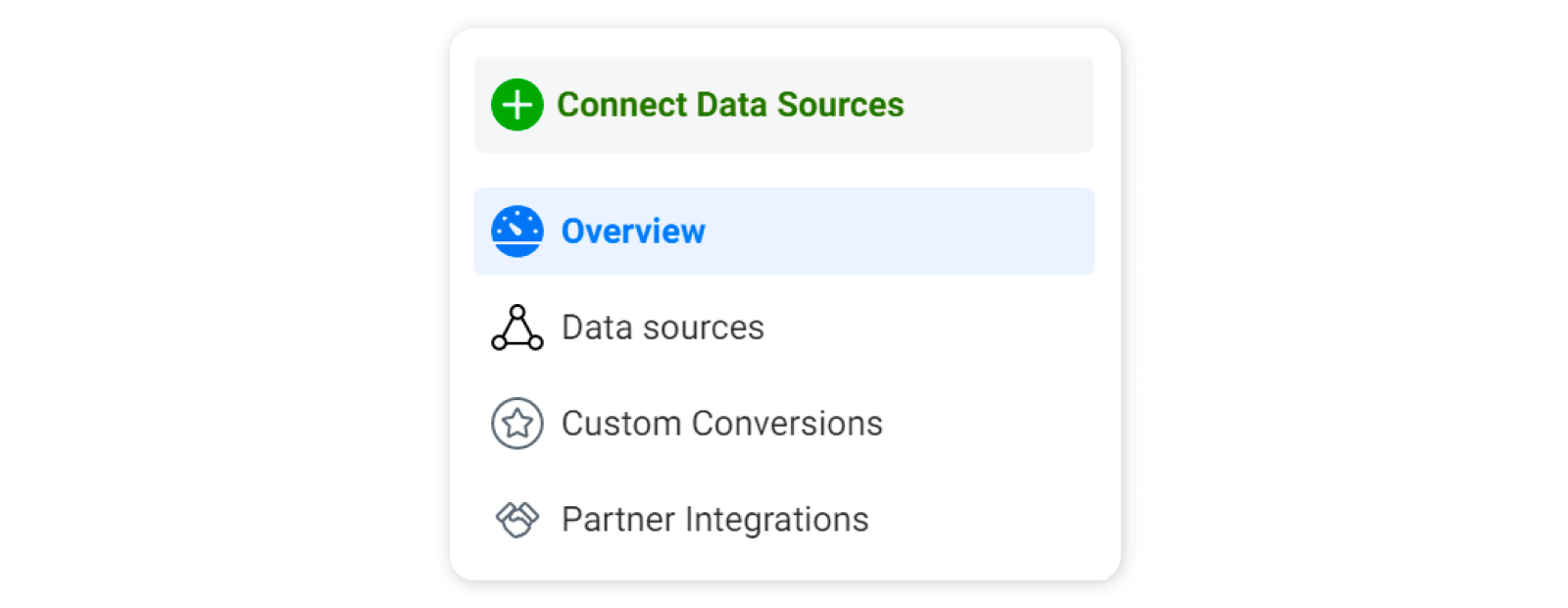Click the white plus sign inside the green circle
This screenshot has height=608, width=1568.
pos(517,105)
